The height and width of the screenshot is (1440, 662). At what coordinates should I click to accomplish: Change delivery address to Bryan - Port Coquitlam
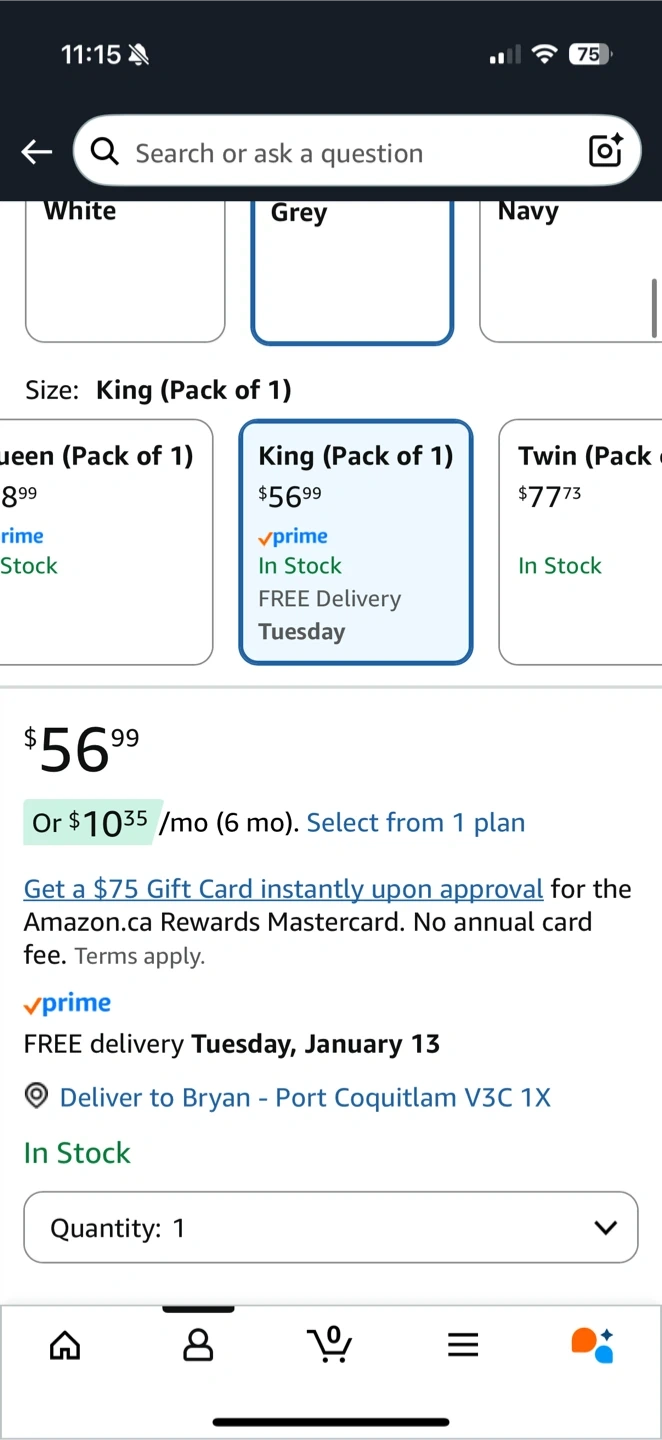point(305,1097)
